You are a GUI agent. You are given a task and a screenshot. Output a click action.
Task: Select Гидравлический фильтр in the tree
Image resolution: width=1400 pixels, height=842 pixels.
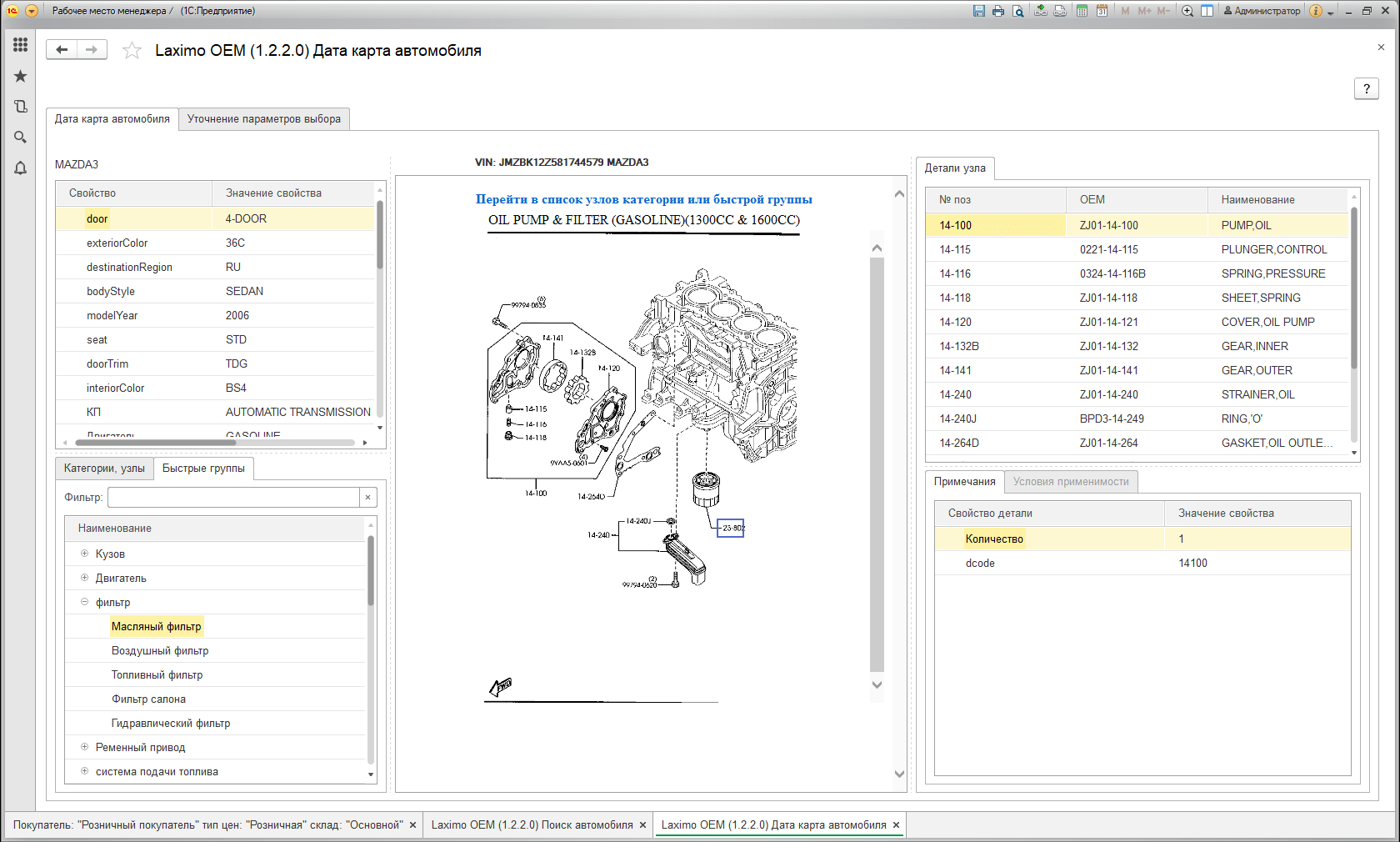click(171, 724)
